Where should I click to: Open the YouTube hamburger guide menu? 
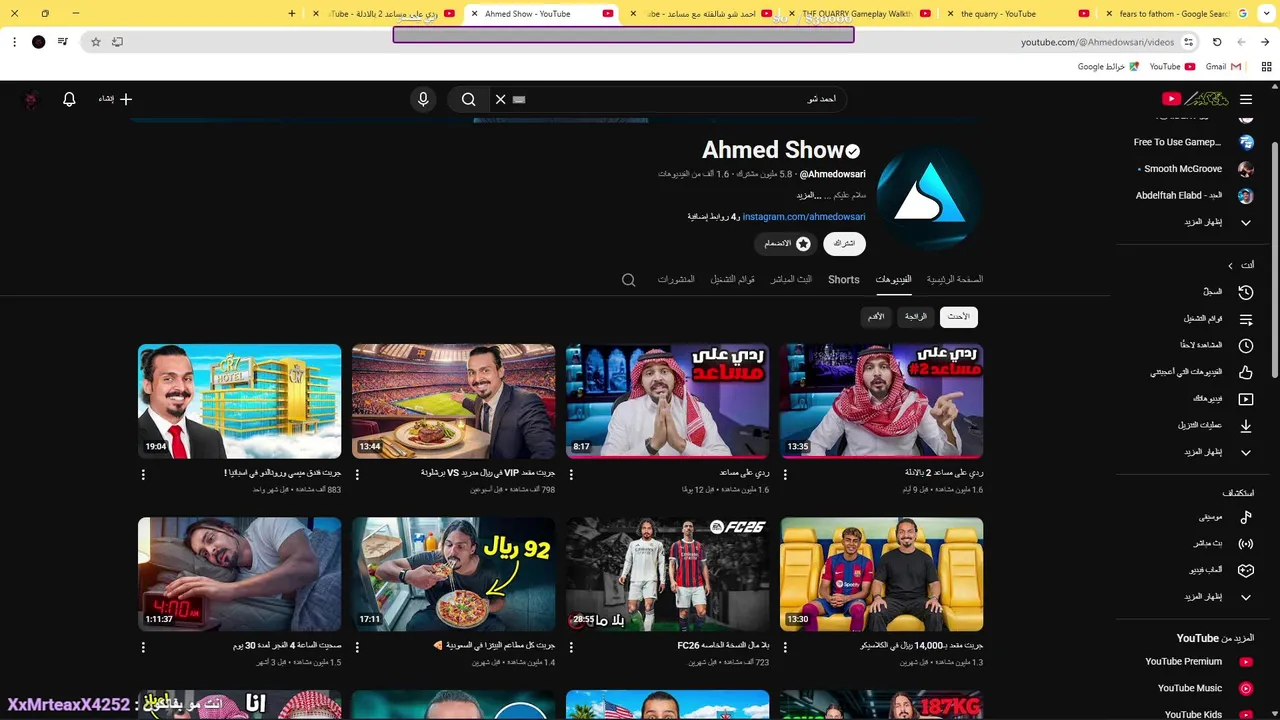(x=1246, y=99)
